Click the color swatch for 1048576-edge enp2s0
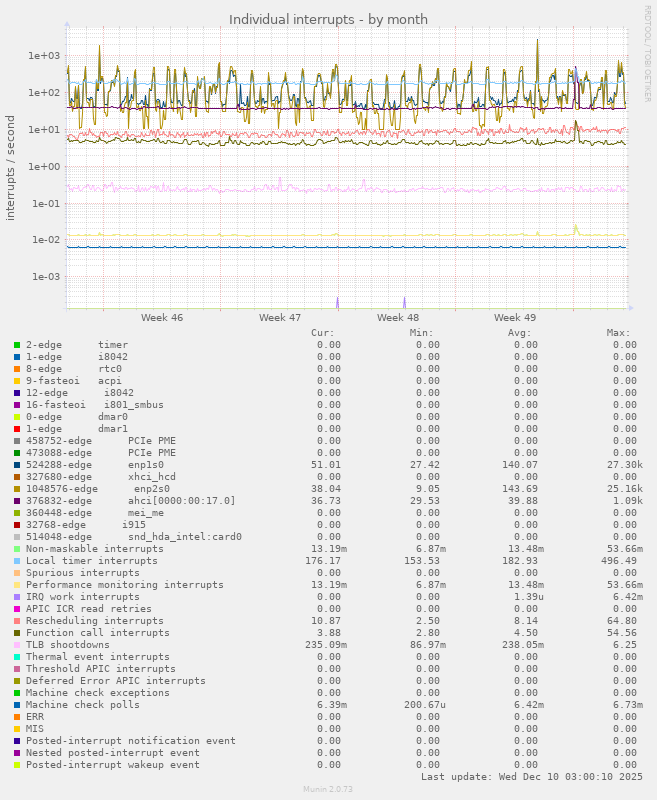Viewport: 657px width, 800px height. [17, 489]
